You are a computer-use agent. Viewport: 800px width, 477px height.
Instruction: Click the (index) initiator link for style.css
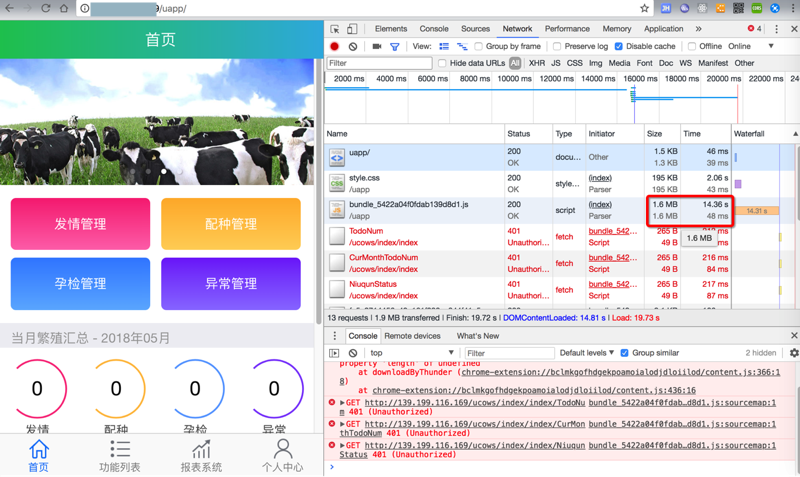point(600,178)
